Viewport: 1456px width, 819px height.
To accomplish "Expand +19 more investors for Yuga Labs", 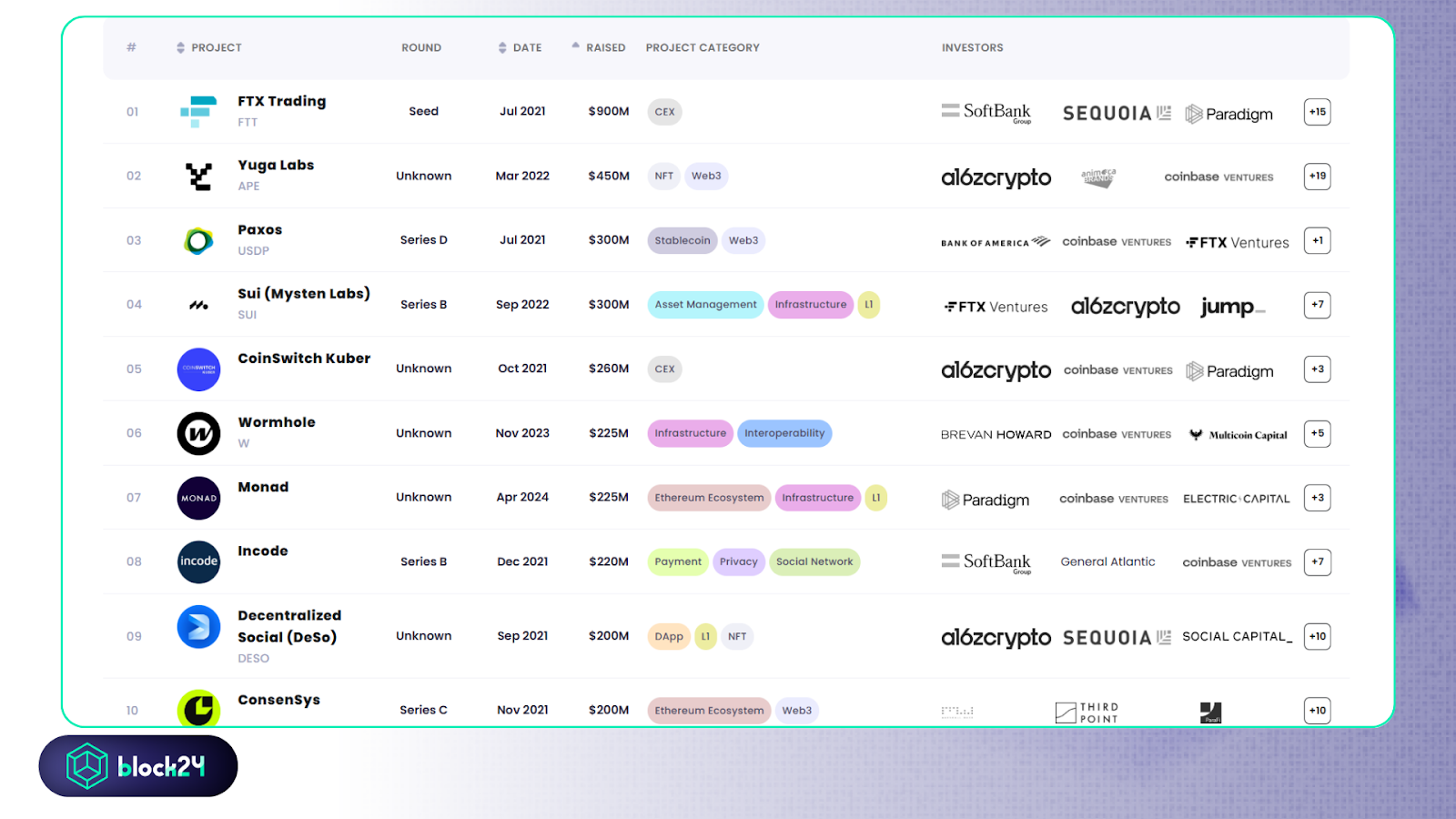I will coord(1317,176).
